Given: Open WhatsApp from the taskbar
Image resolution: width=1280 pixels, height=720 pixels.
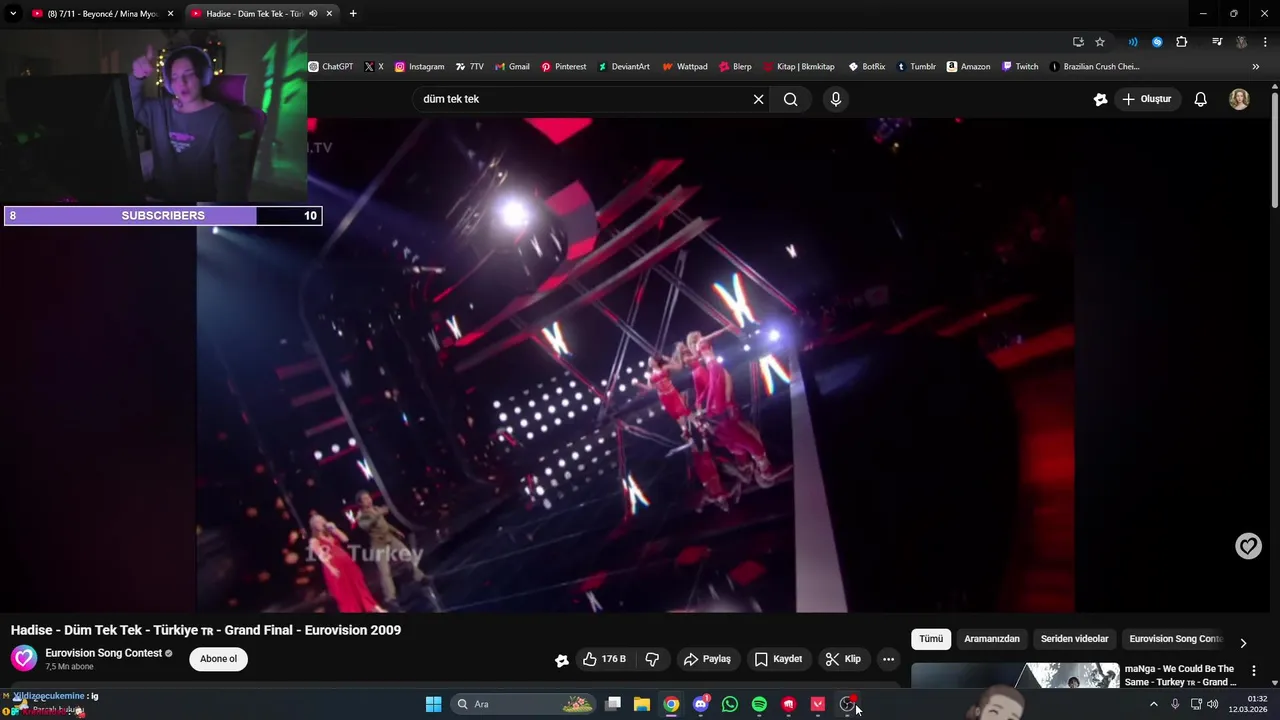Looking at the screenshot, I should [x=730, y=704].
